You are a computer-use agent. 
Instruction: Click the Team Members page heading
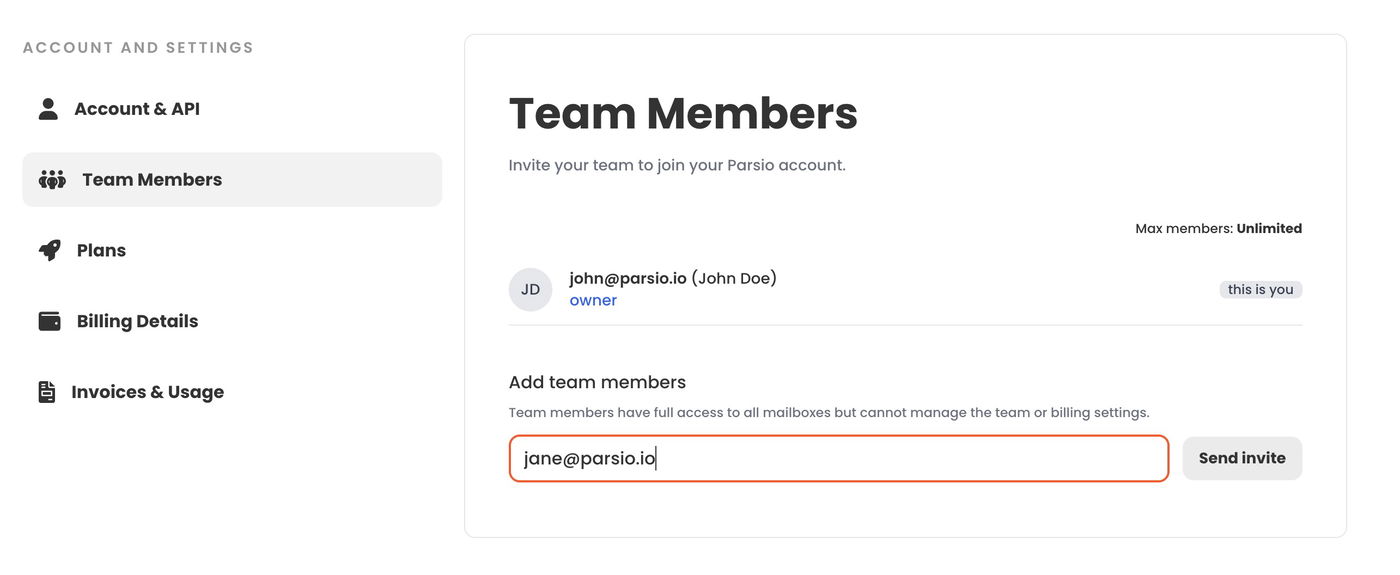click(x=683, y=113)
